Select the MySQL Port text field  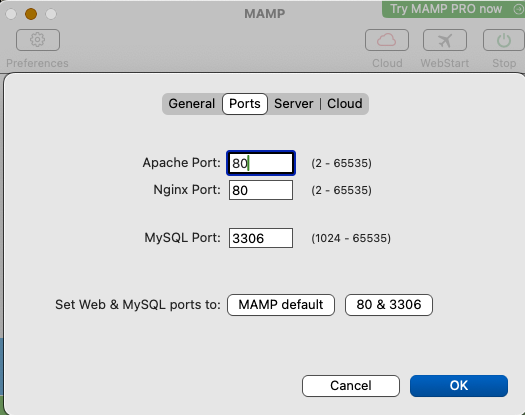click(x=261, y=238)
